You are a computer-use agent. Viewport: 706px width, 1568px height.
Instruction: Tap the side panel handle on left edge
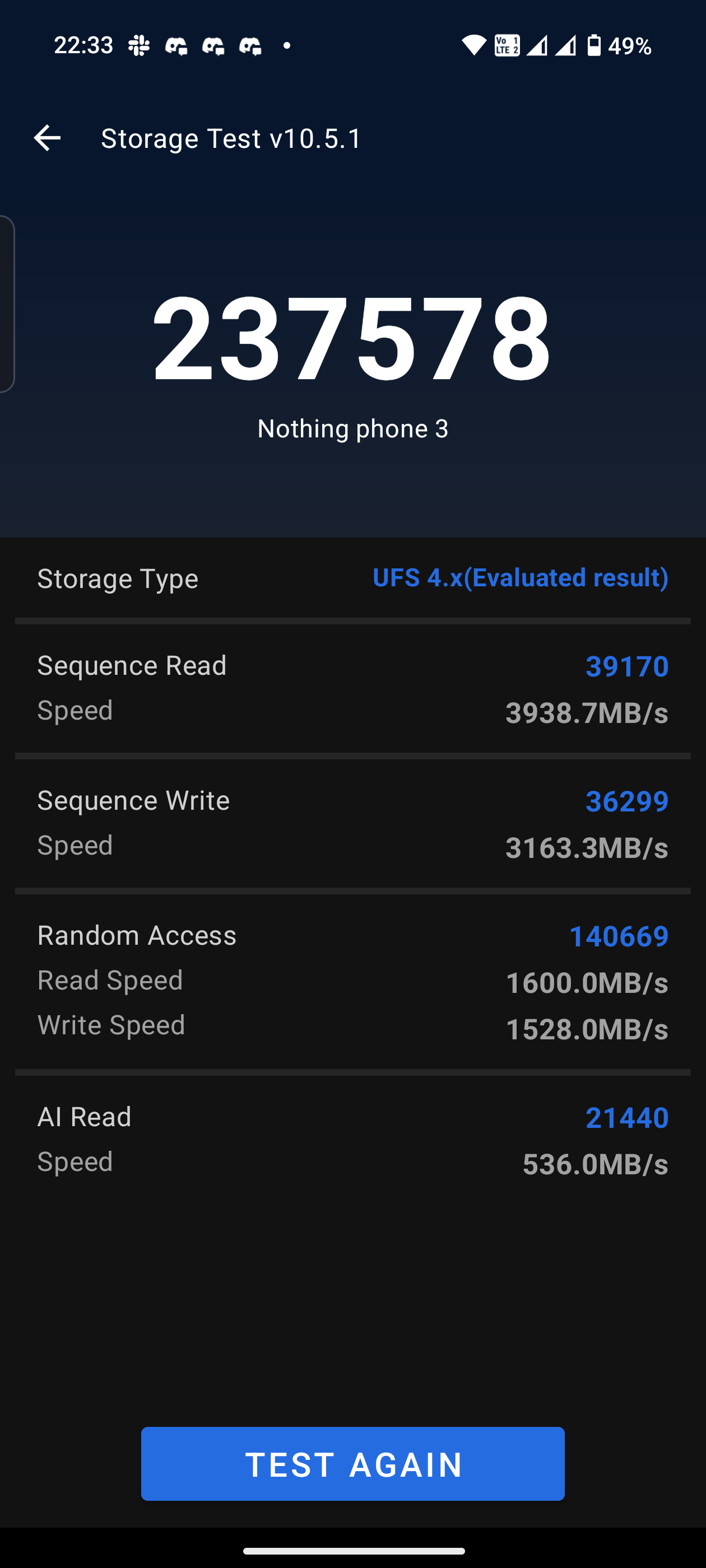[6, 304]
